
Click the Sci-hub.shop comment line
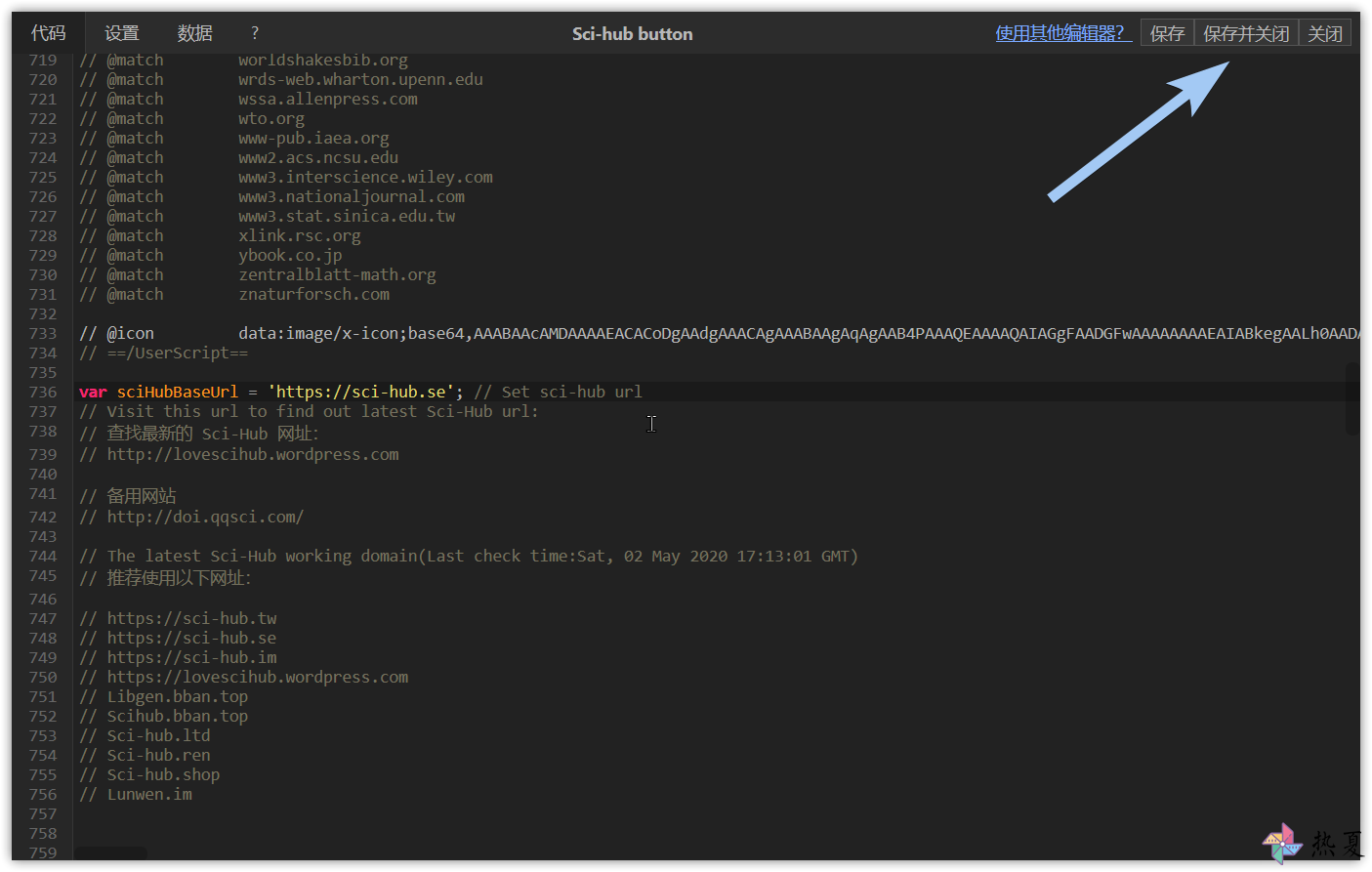click(149, 774)
